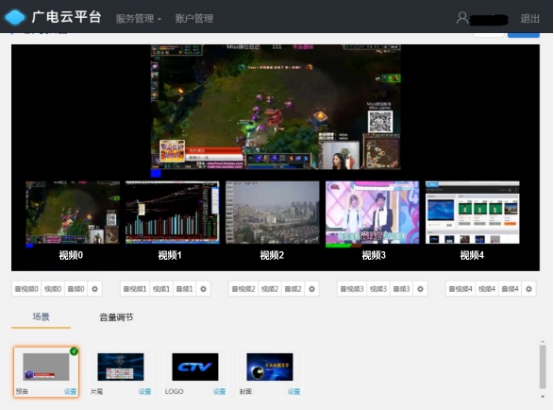Image resolution: width=554 pixels, height=410 pixels.
Task: Select the 视频0 button
Action: pyautogui.click(x=53, y=289)
